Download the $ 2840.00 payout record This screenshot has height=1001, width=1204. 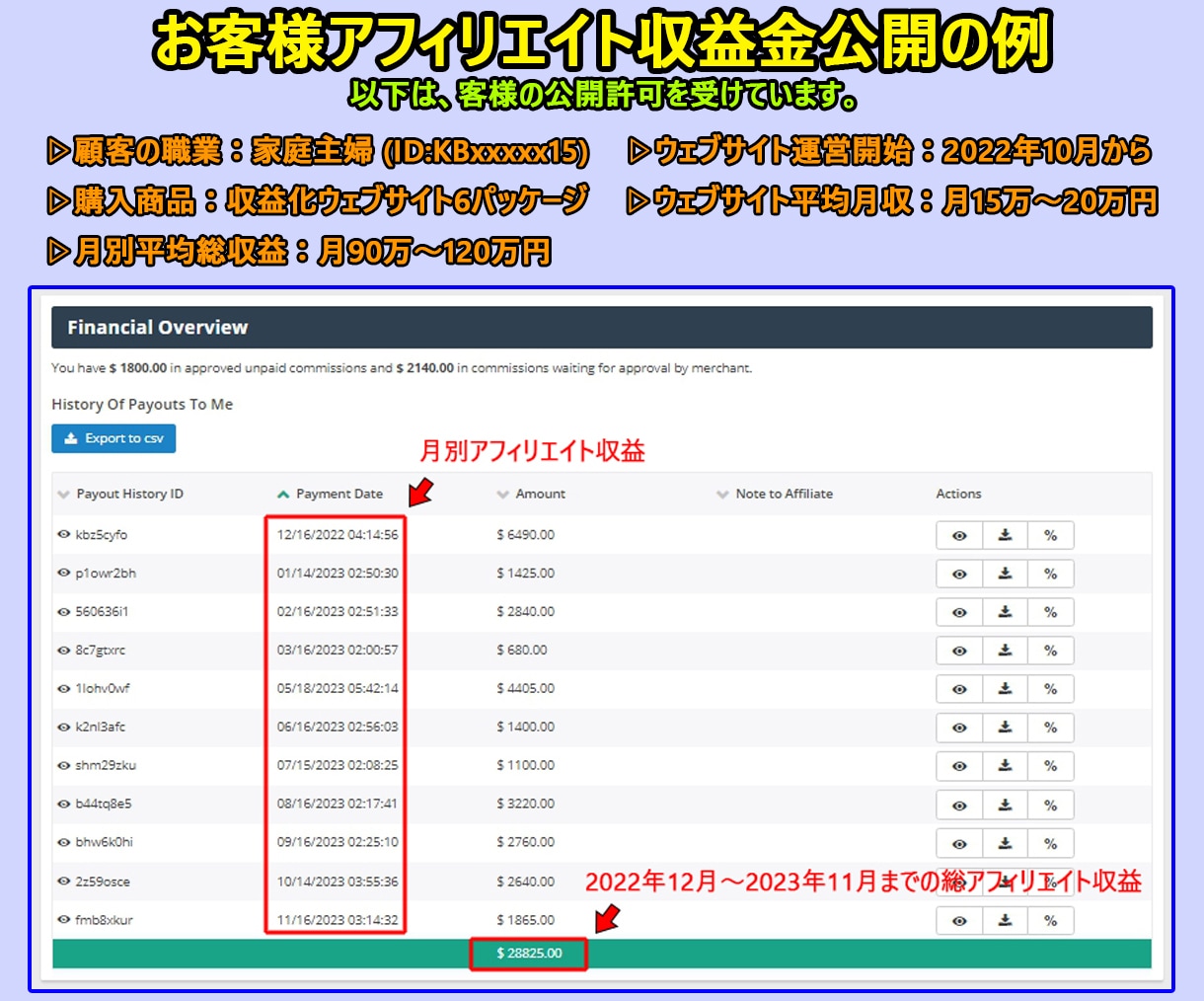click(1005, 612)
